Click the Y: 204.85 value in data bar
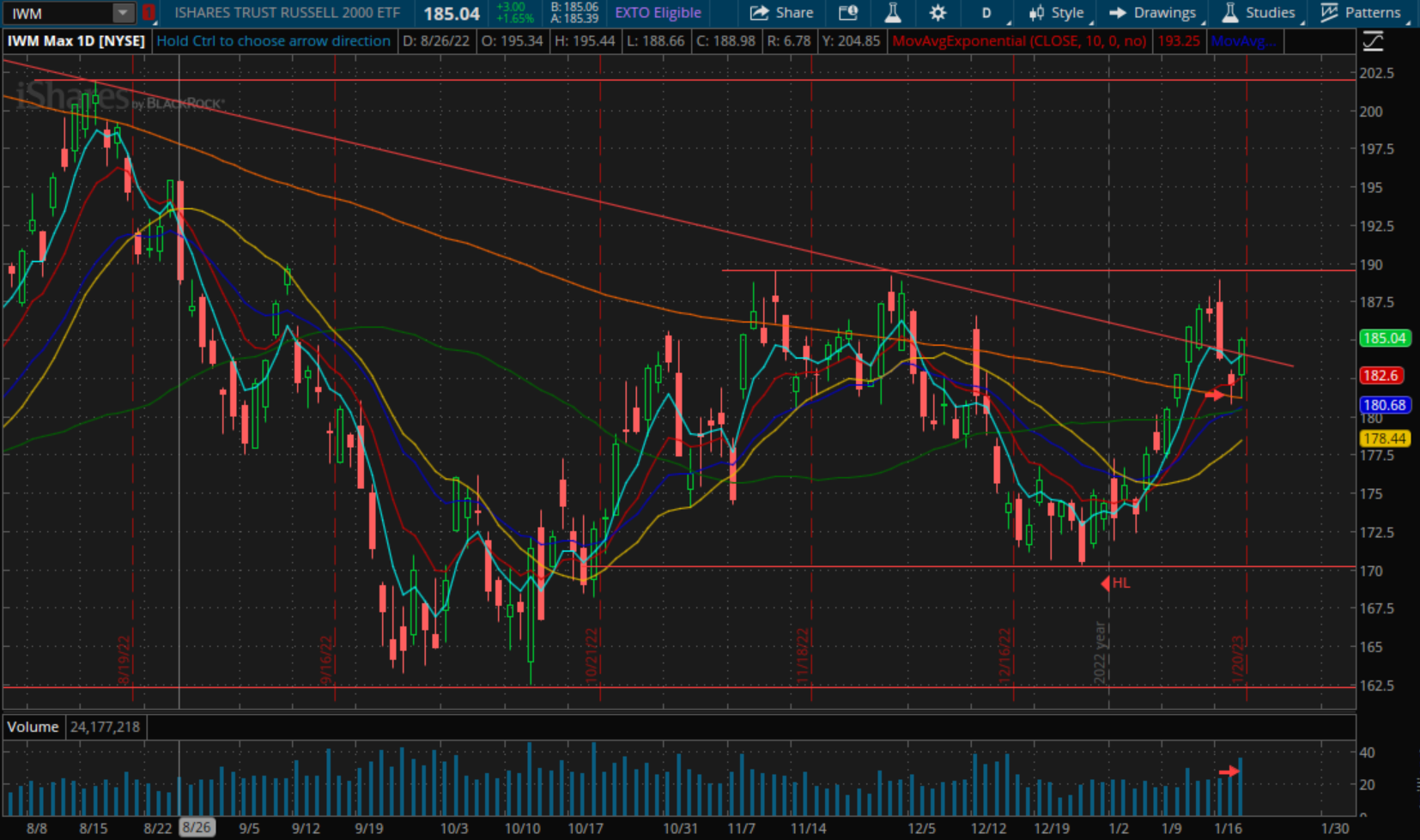 [851, 40]
